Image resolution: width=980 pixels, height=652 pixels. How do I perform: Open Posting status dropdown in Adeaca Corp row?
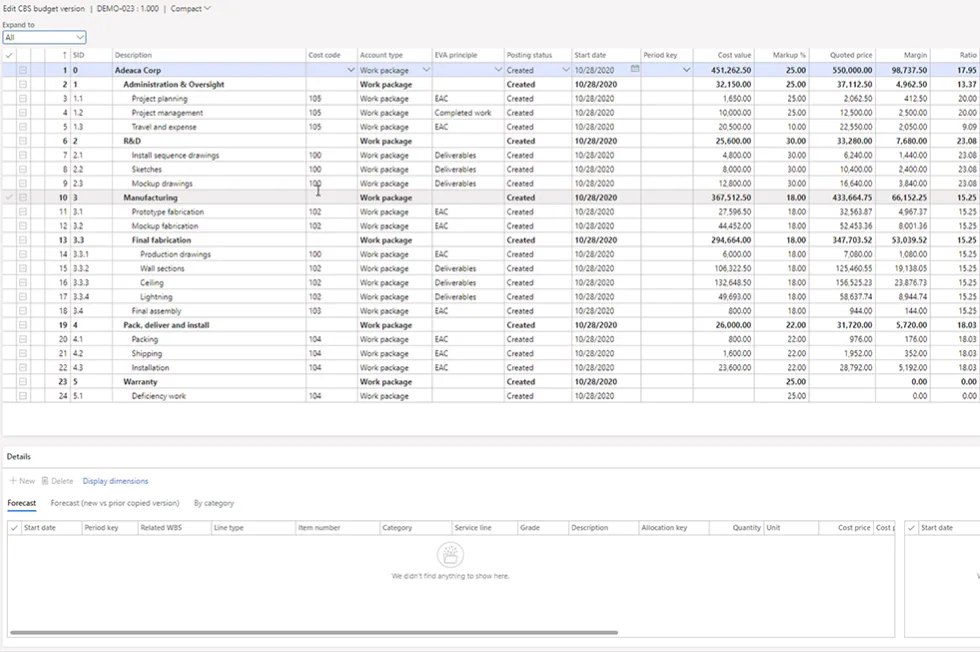coord(566,70)
